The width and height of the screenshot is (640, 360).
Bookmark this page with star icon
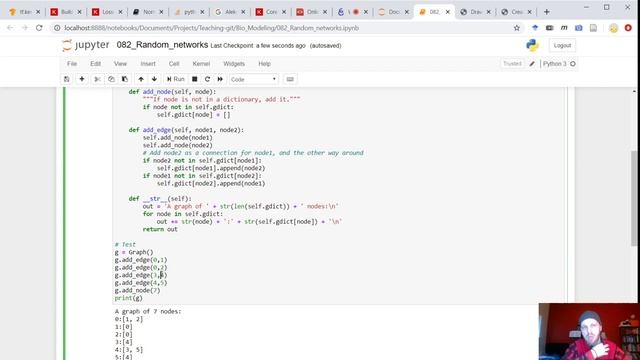pos(517,28)
